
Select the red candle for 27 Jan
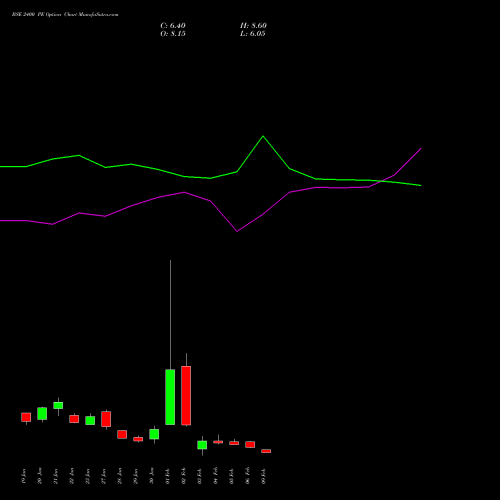point(106,419)
